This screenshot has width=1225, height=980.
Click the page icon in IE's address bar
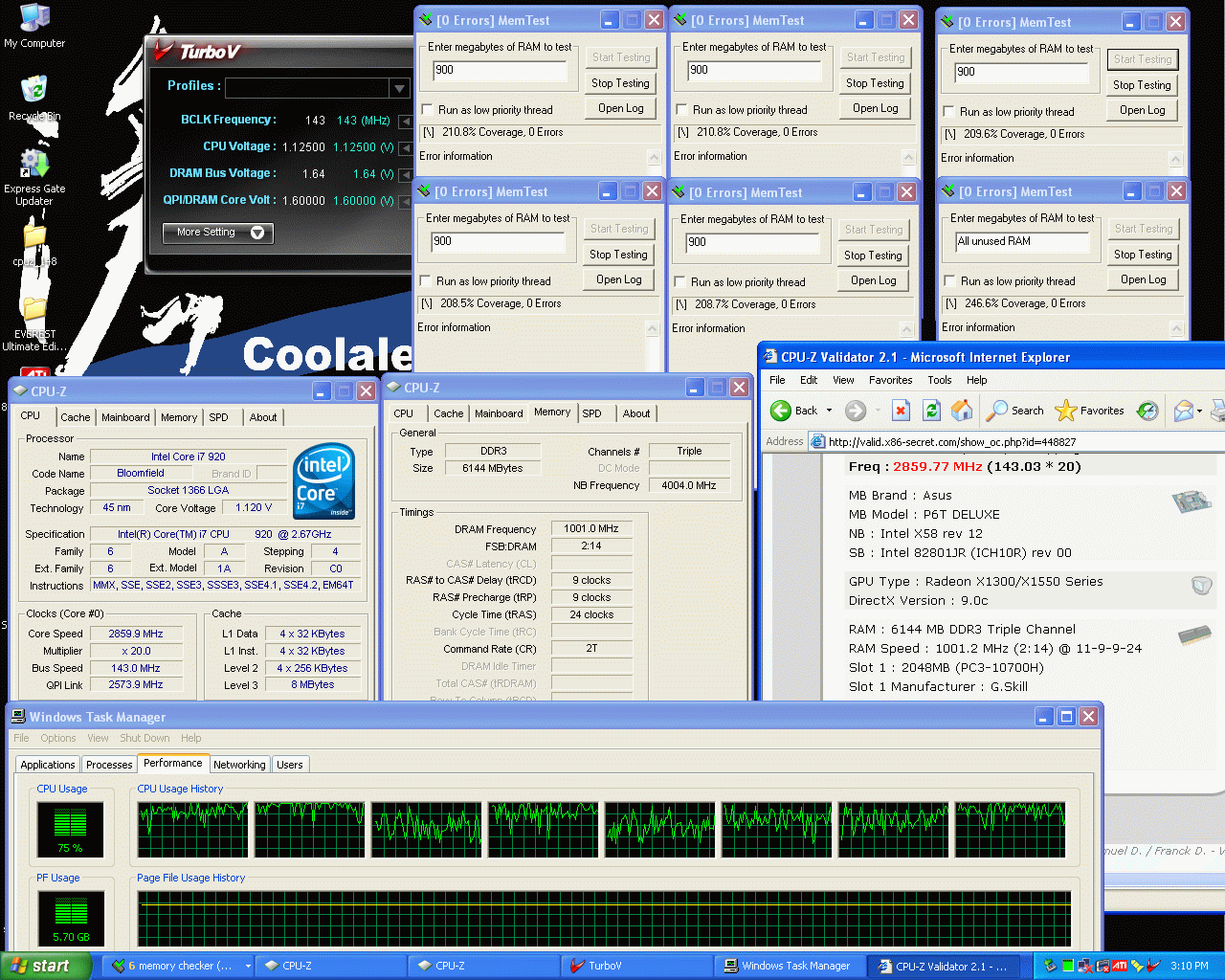click(817, 441)
